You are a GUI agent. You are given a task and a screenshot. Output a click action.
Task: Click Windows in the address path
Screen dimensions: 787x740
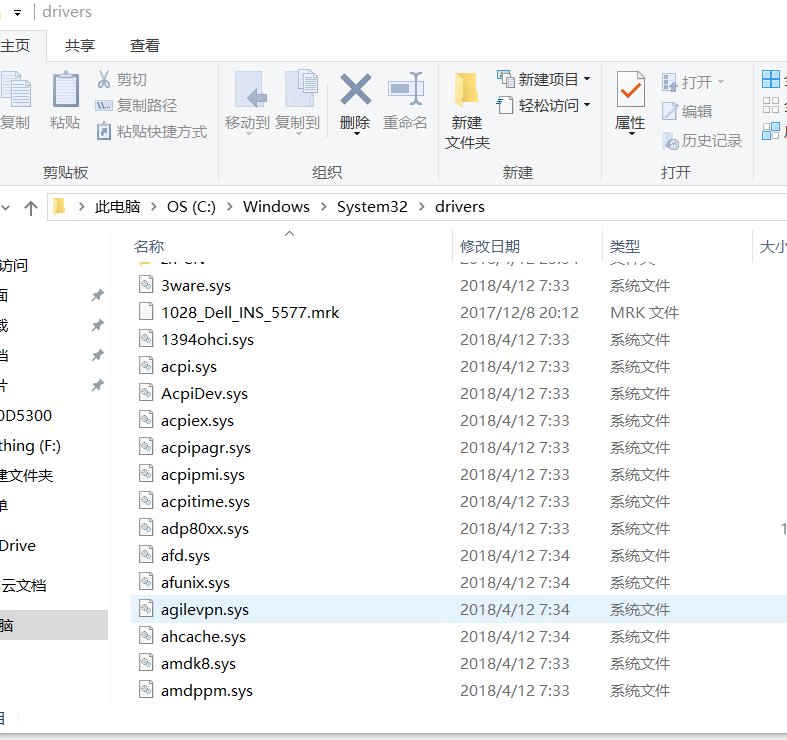pyautogui.click(x=276, y=206)
